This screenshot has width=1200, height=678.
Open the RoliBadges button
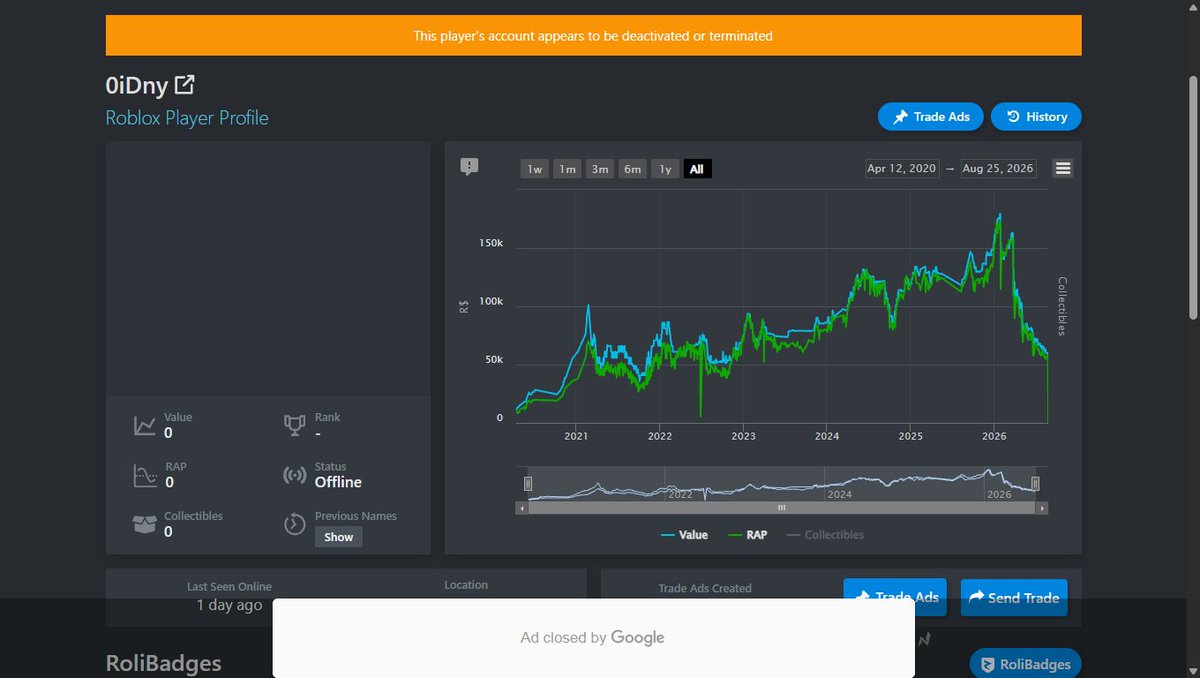[x=1025, y=664]
